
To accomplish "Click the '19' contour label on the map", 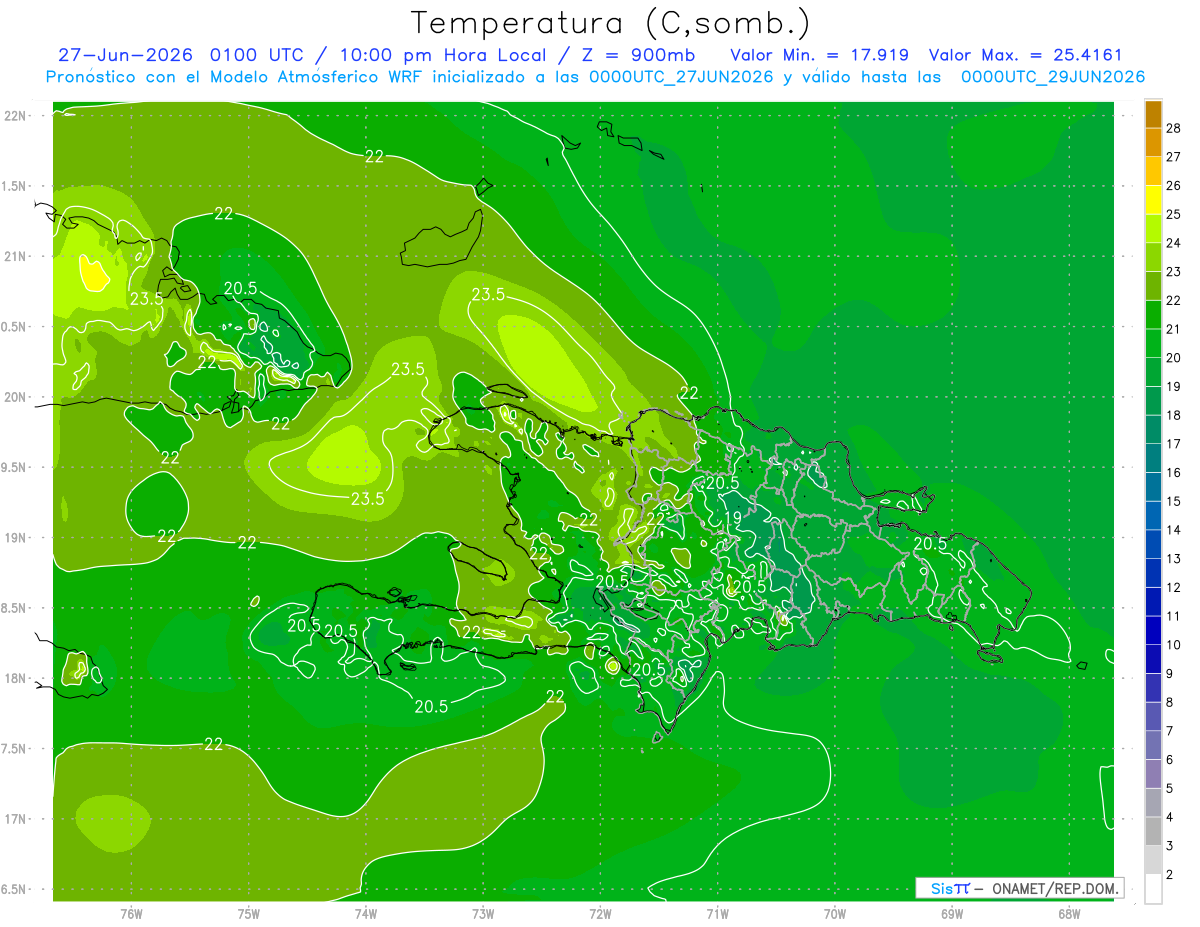I will (x=732, y=517).
